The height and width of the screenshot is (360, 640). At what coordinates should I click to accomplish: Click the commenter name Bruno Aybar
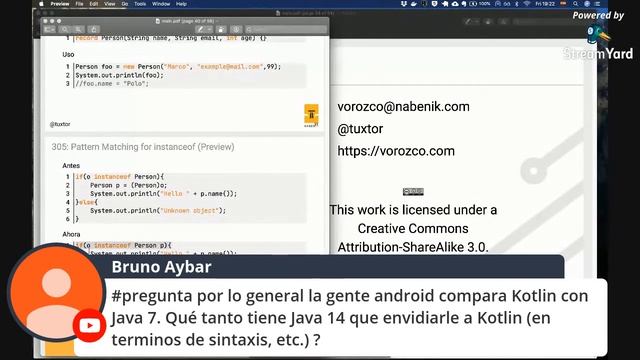(161, 267)
